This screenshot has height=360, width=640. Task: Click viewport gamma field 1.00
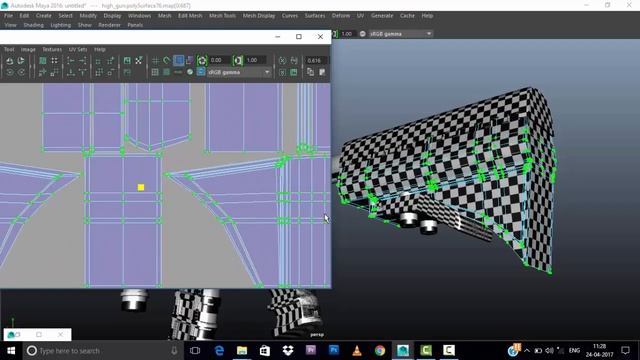[348, 34]
